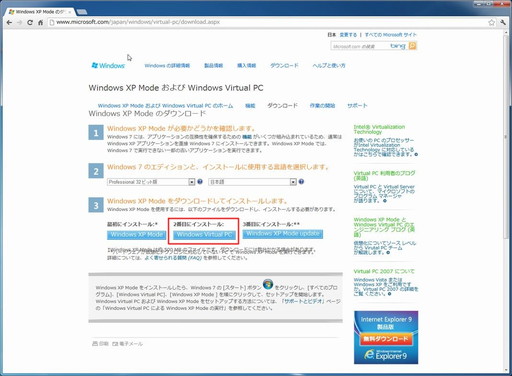Click the help icon beside edition dropdown
Screen dimensions: 512x376
200,182
